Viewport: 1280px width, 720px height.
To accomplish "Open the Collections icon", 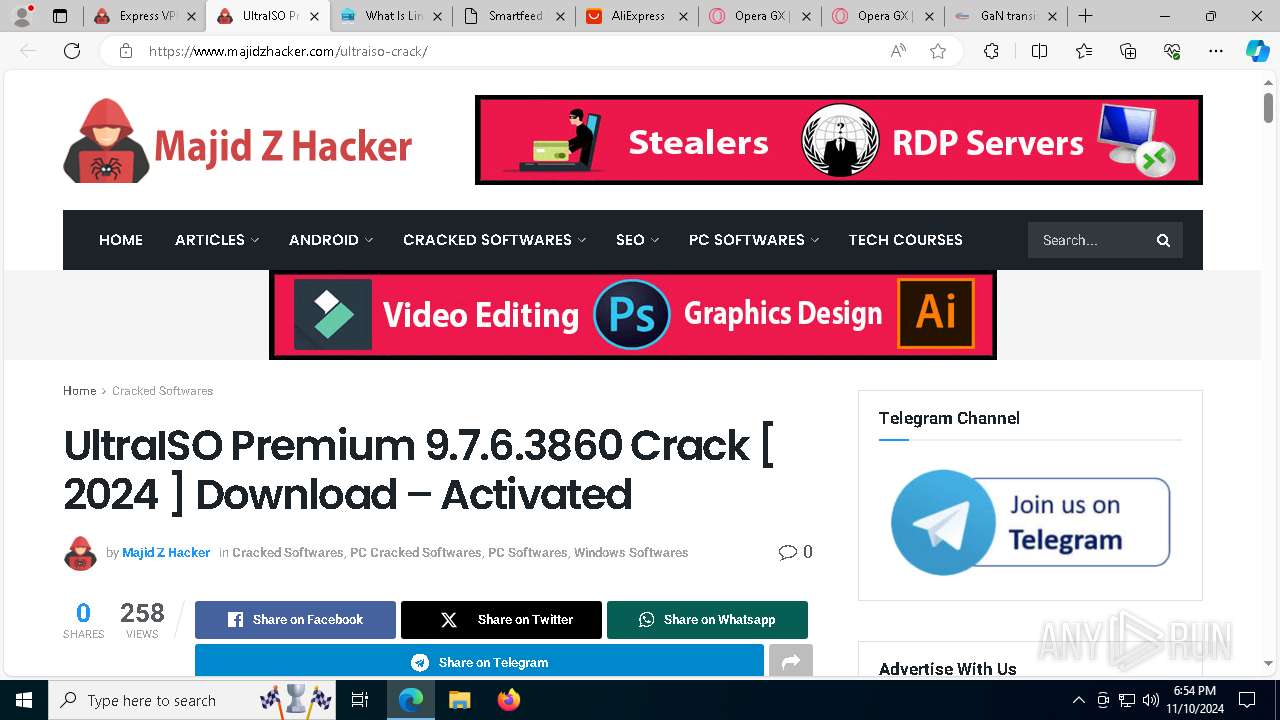I will [x=1128, y=51].
